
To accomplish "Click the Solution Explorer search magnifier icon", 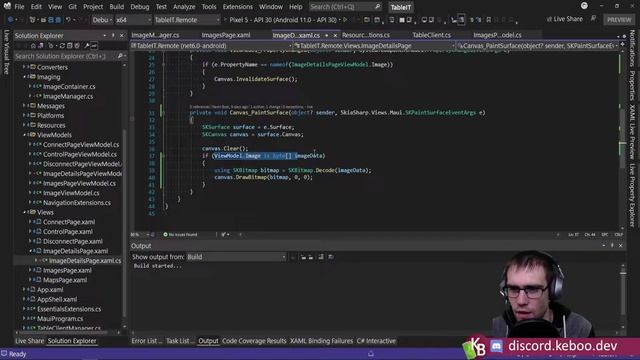I will [120, 56].
